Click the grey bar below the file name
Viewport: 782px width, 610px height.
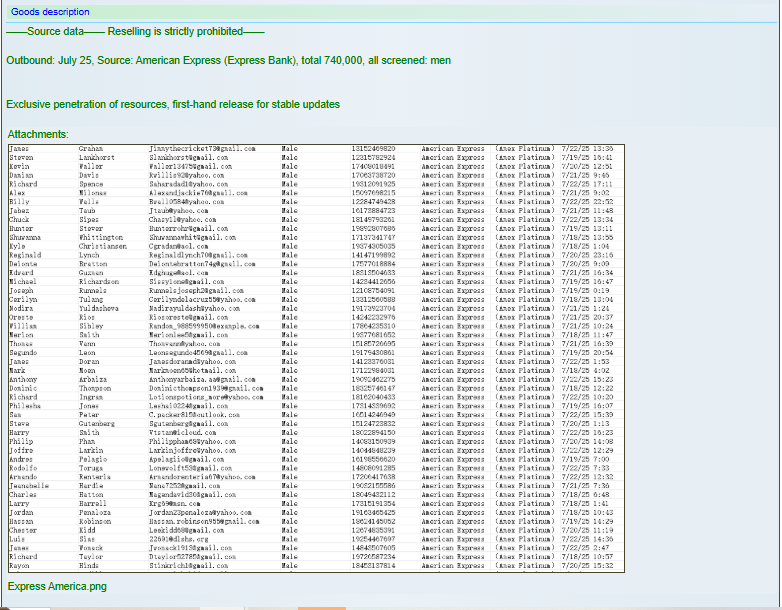[x=390, y=605]
